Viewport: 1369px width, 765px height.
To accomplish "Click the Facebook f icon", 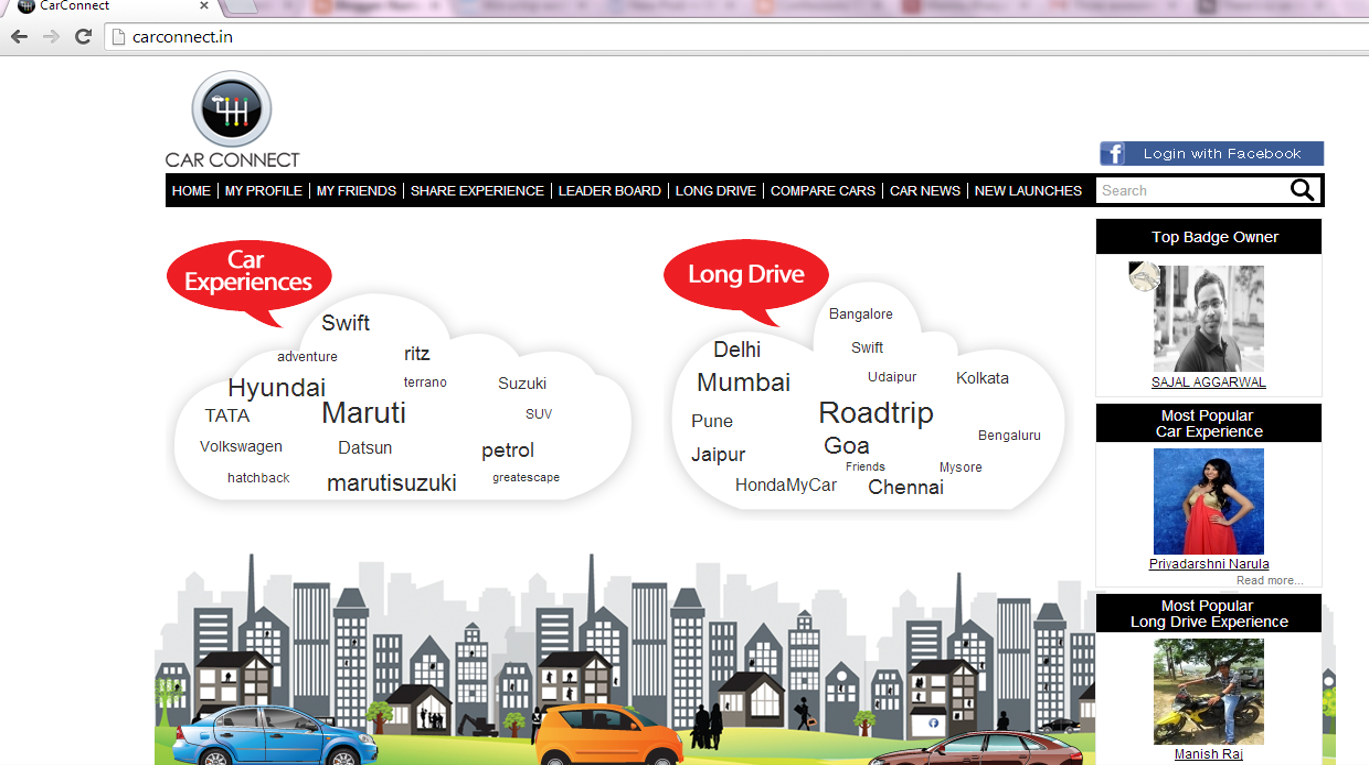I will pyautogui.click(x=1112, y=153).
